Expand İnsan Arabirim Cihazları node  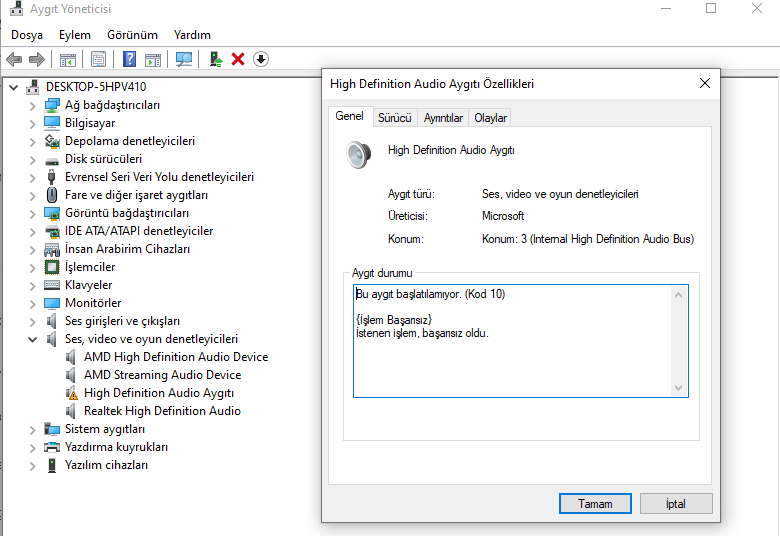click(32, 249)
